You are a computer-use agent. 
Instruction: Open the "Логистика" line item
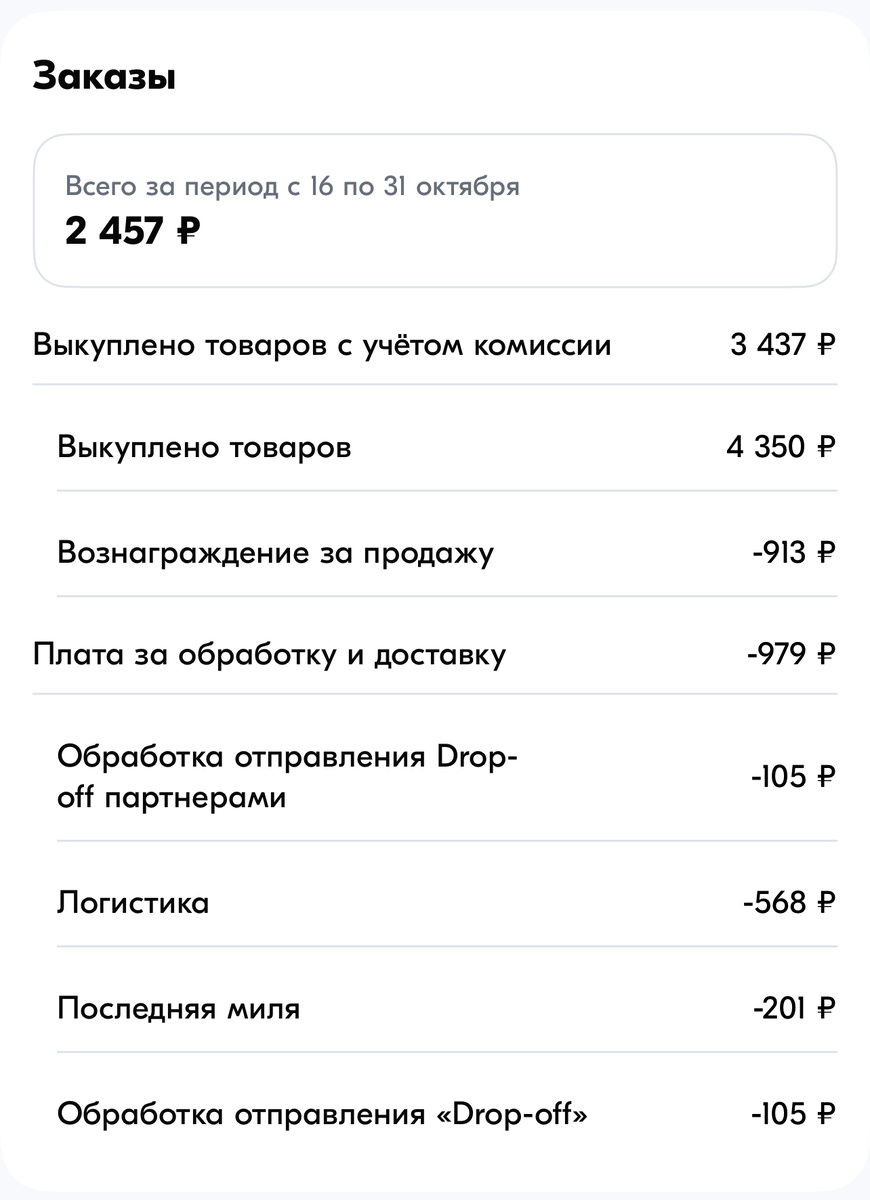point(133,902)
